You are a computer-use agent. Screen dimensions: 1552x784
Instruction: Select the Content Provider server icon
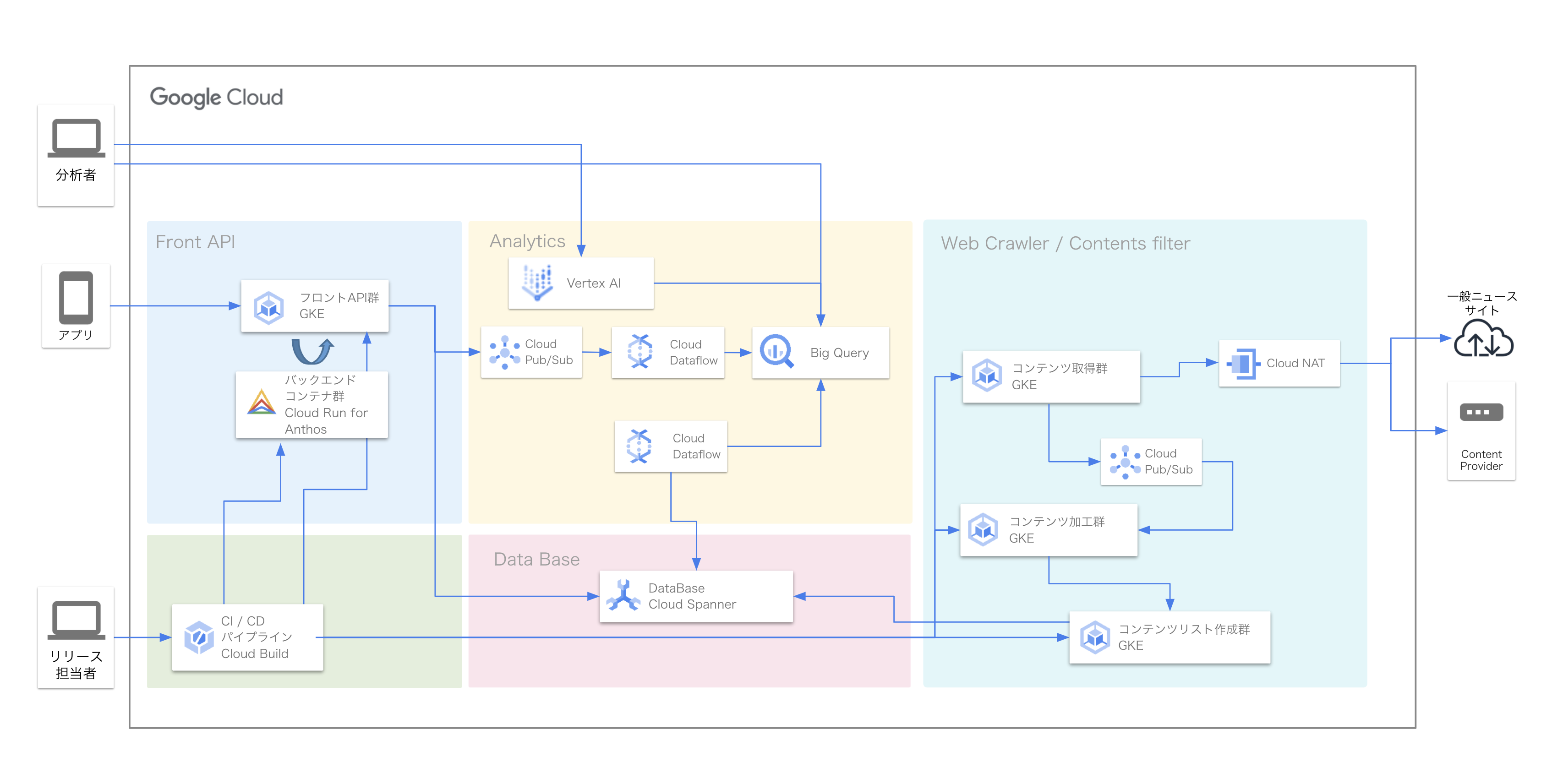click(1481, 413)
